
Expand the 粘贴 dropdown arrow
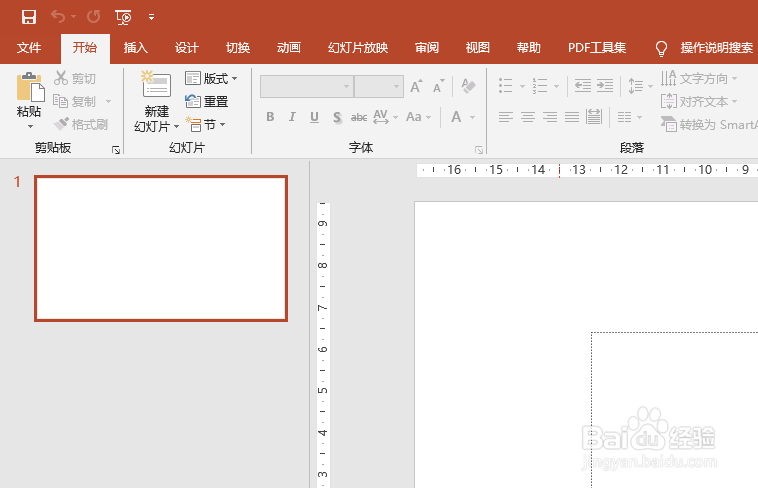coord(30,127)
